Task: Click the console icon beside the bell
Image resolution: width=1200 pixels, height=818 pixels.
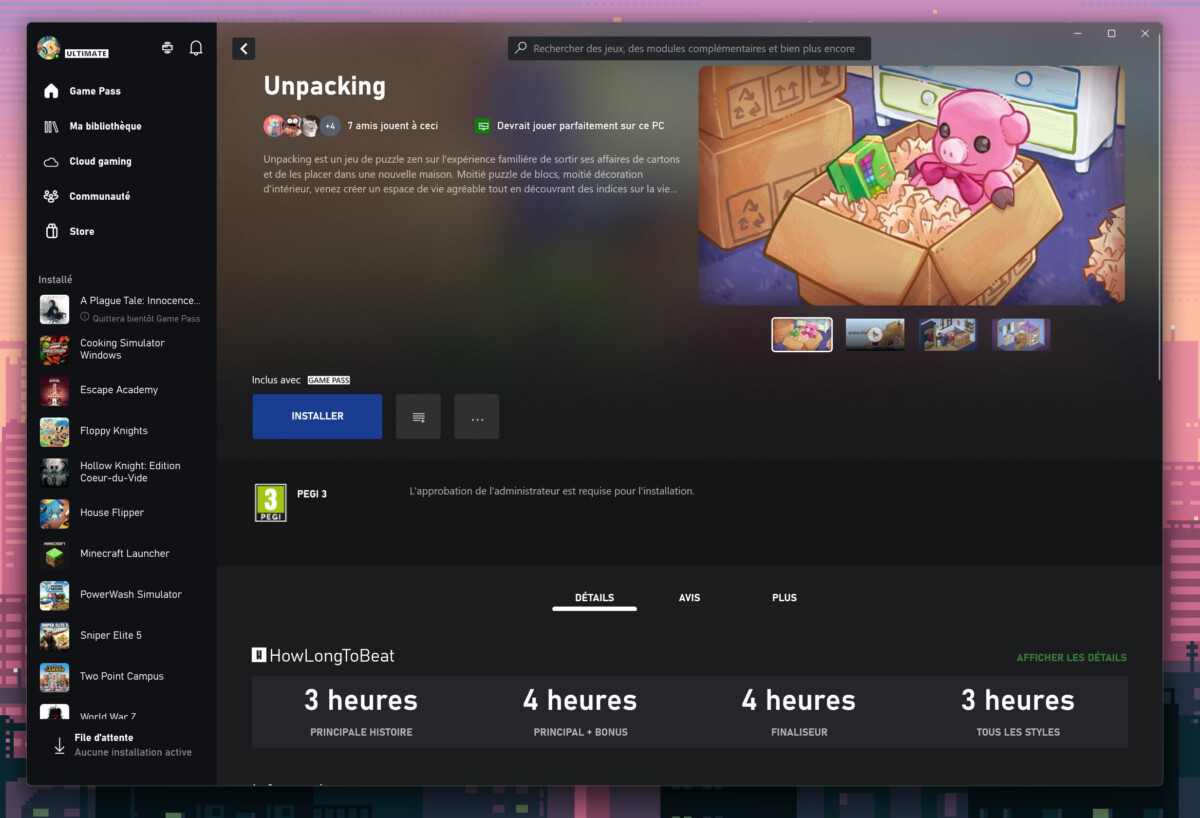Action: [167, 48]
